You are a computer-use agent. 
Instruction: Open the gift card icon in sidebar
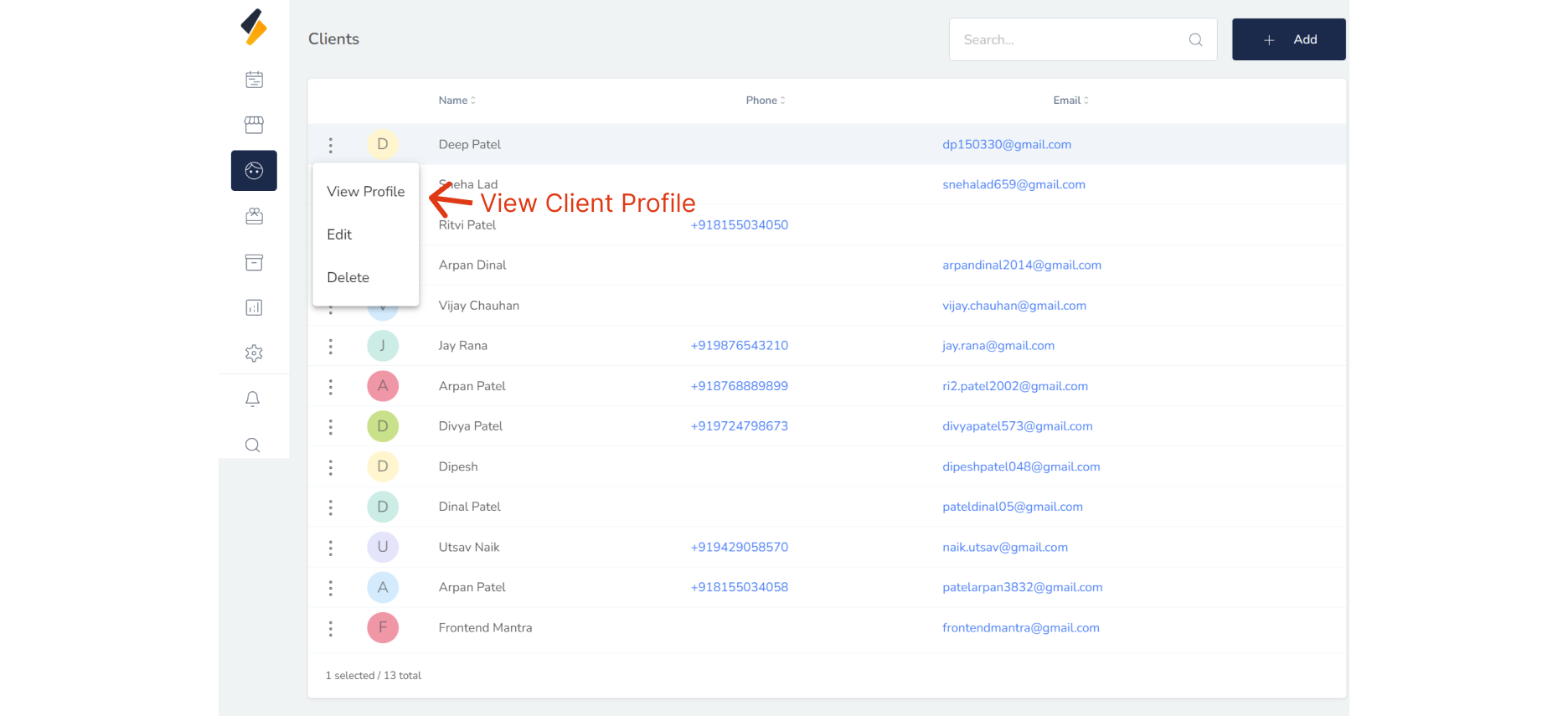coord(254,217)
